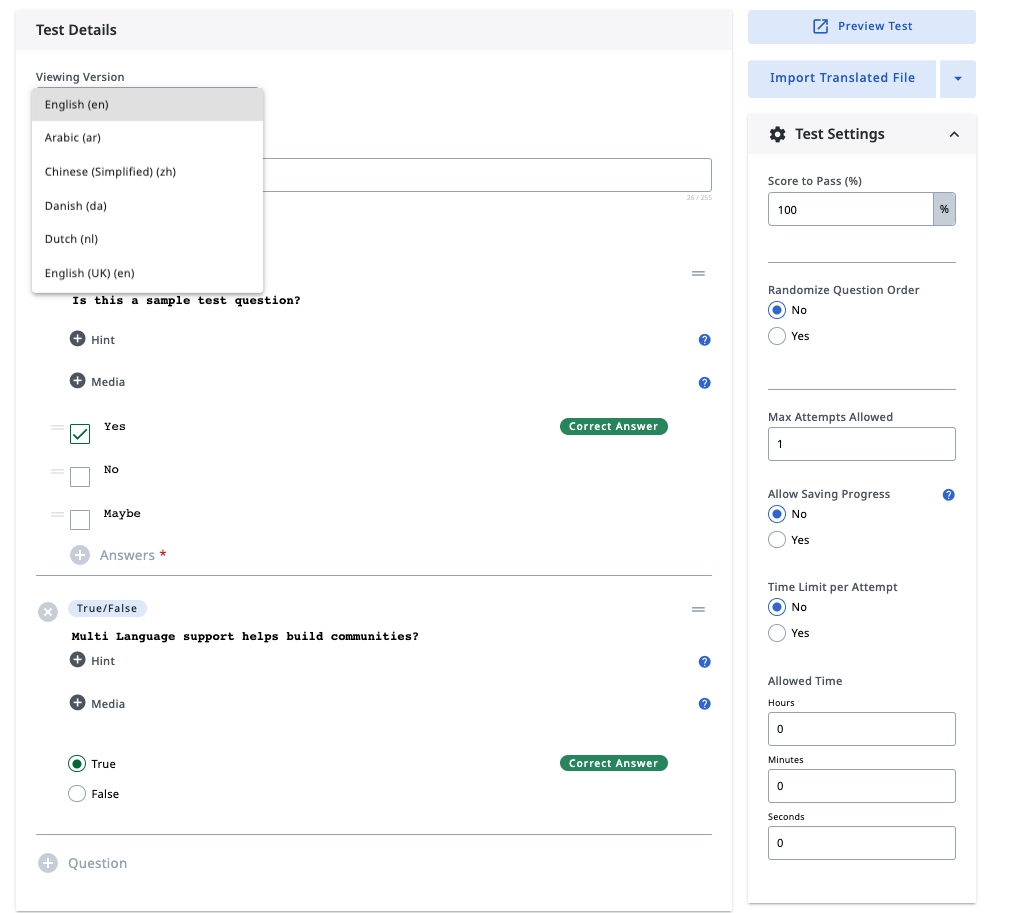Image resolution: width=1017 pixels, height=913 pixels.
Task: Open help for Allow Saving Progress
Action: pyautogui.click(x=948, y=495)
